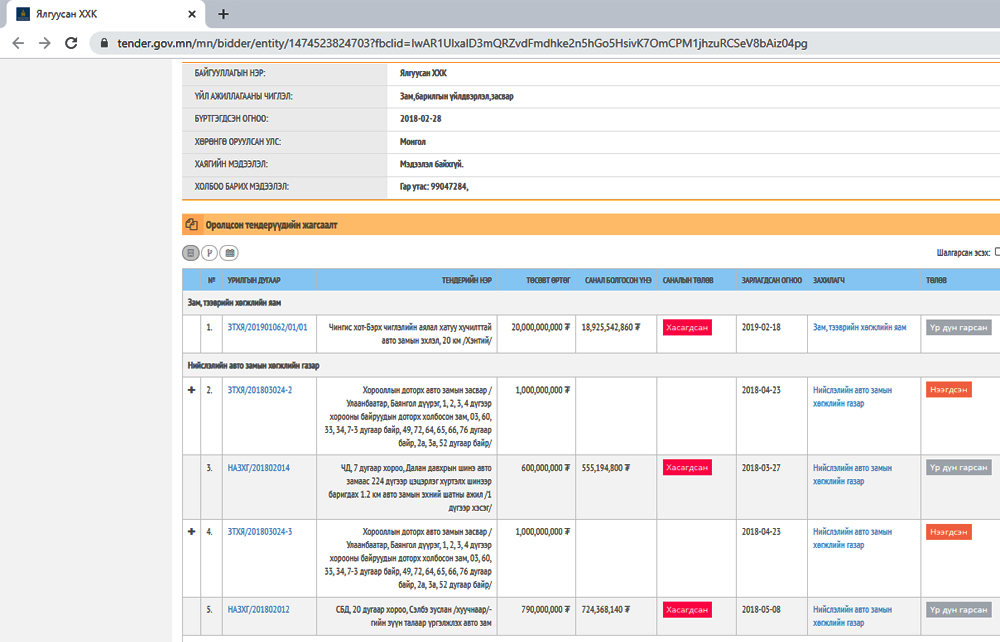Screen dimensions: 1000x642
Task: Click the list view round icon
Action: coord(191,253)
